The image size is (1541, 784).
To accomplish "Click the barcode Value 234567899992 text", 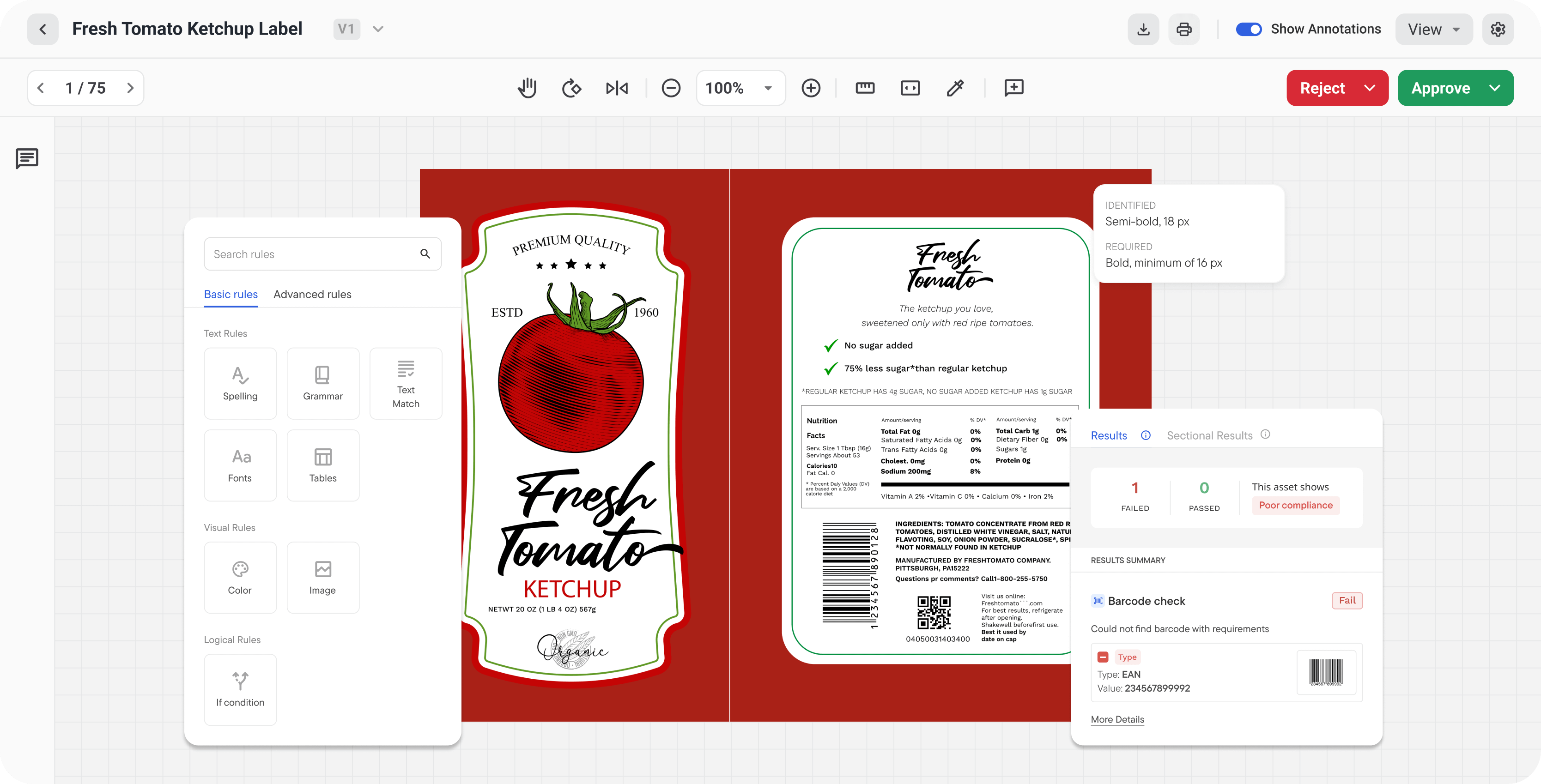I will pos(1143,688).
